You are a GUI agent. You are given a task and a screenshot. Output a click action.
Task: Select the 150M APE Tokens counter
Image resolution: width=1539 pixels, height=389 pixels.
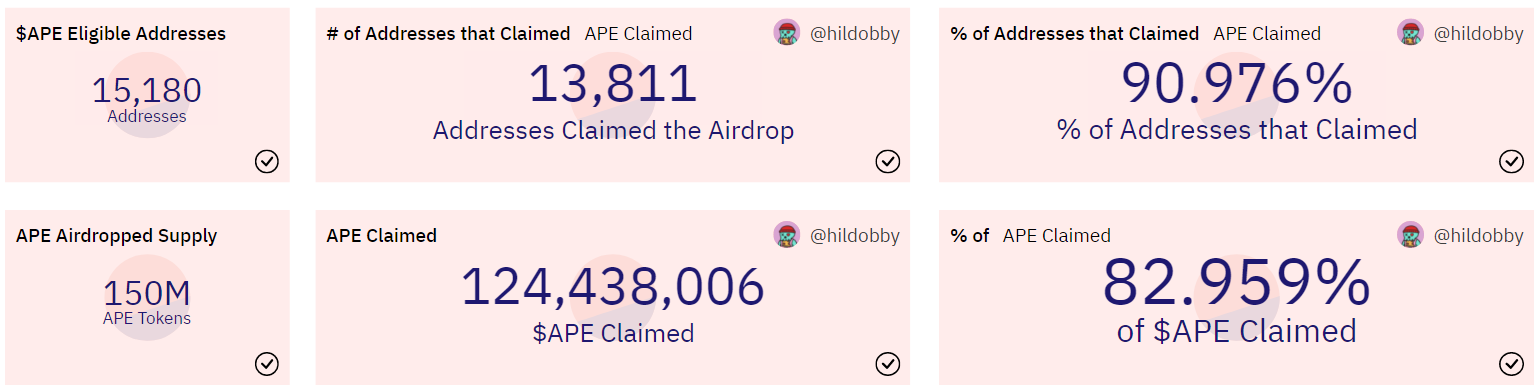(x=147, y=301)
